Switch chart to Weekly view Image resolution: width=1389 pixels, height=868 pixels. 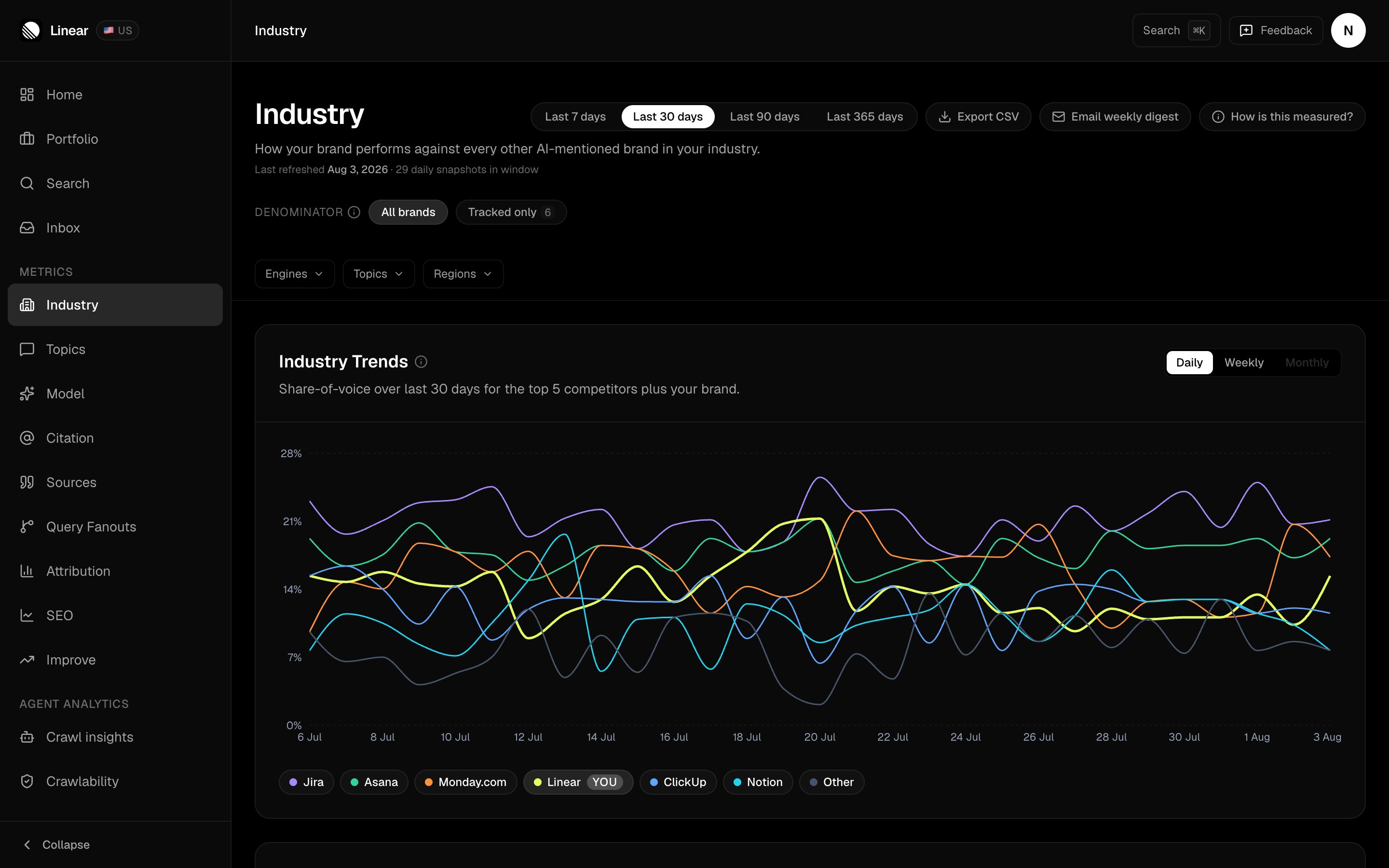[1244, 363]
